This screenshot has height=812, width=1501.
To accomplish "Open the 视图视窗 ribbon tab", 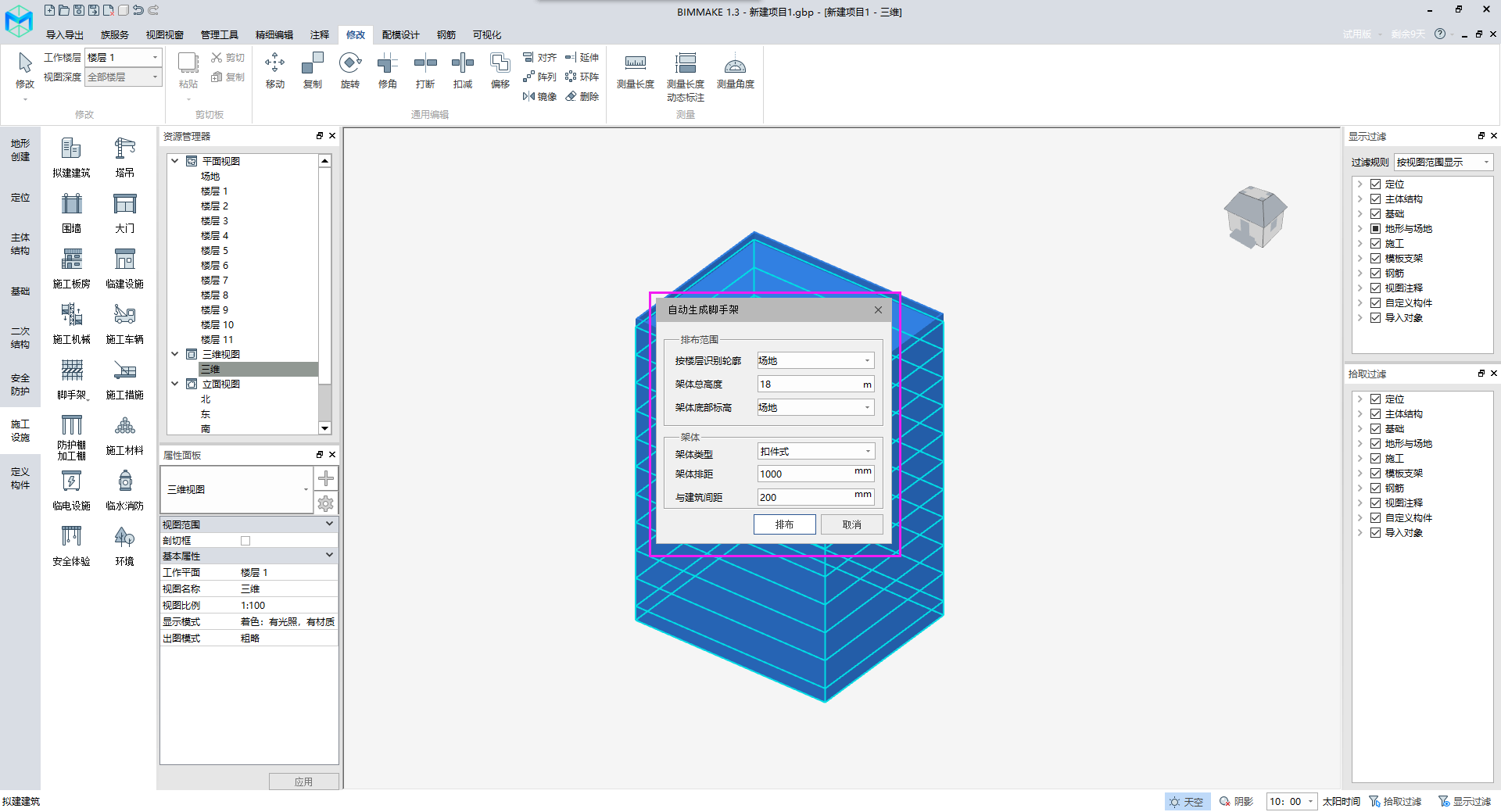I will coord(164,35).
